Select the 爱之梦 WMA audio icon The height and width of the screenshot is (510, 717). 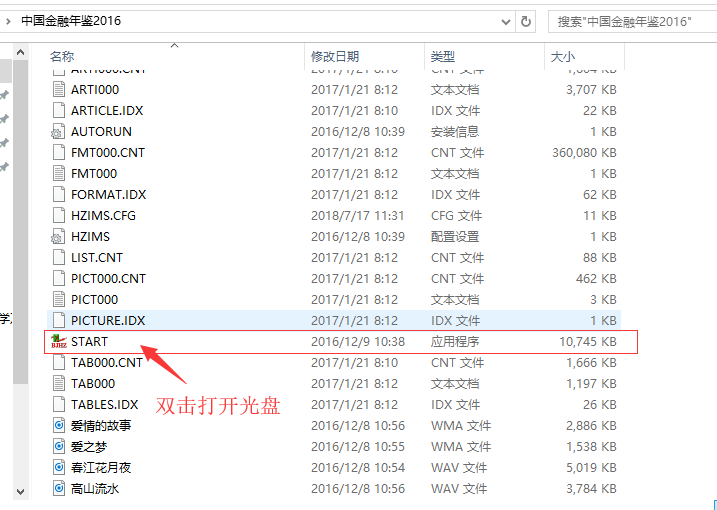[x=59, y=447]
